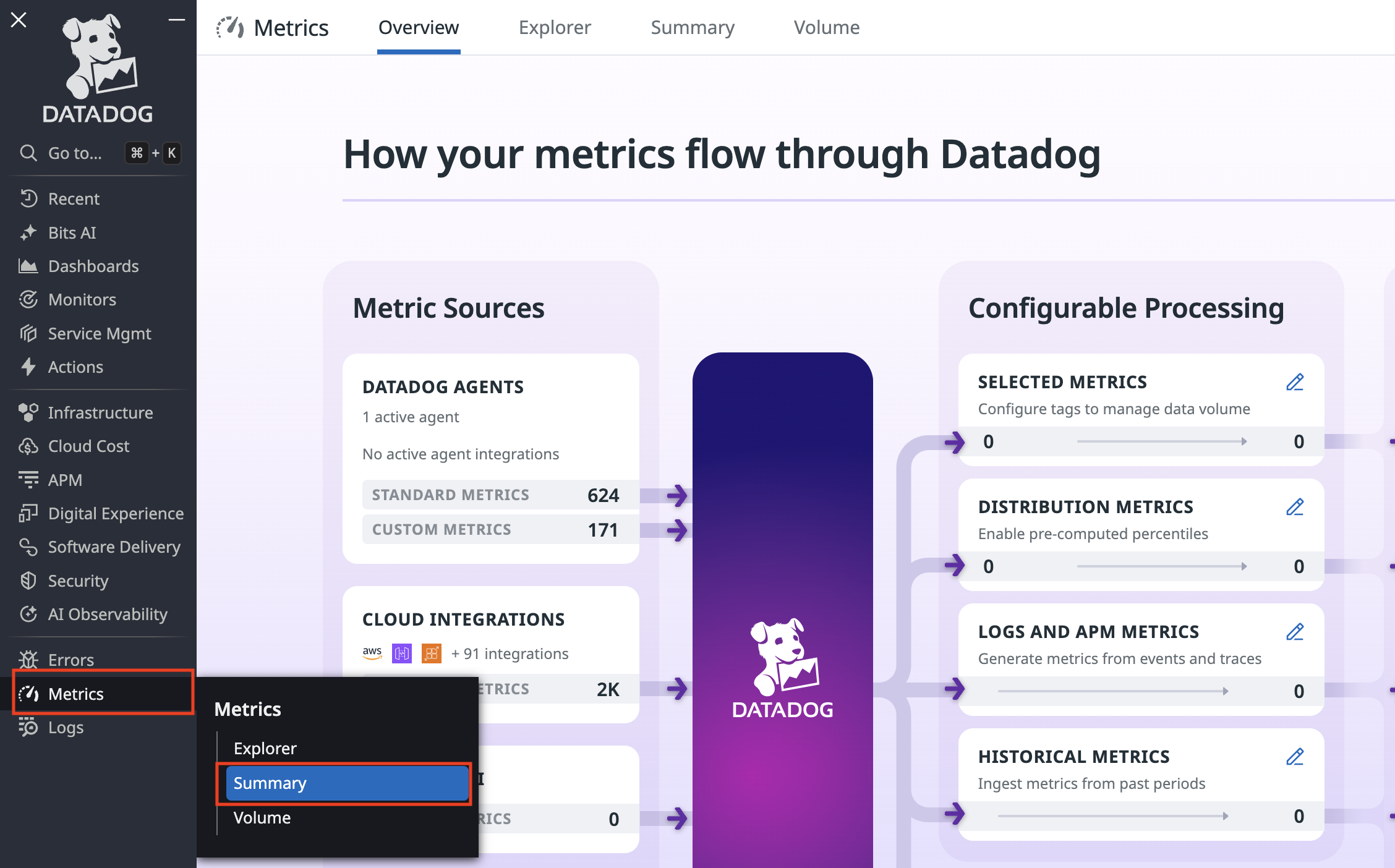Click the Historical Metrics edit pencil
The width and height of the screenshot is (1395, 868).
tap(1295, 757)
